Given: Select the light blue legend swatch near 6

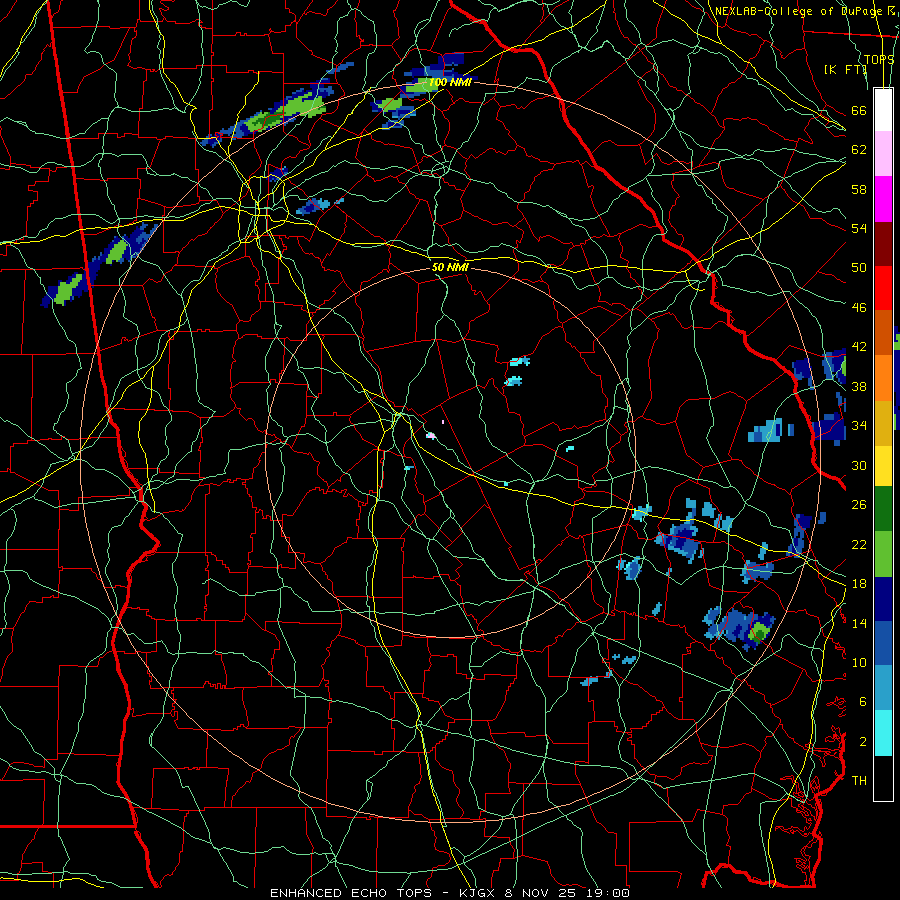Looking at the screenshot, I should tap(883, 688).
